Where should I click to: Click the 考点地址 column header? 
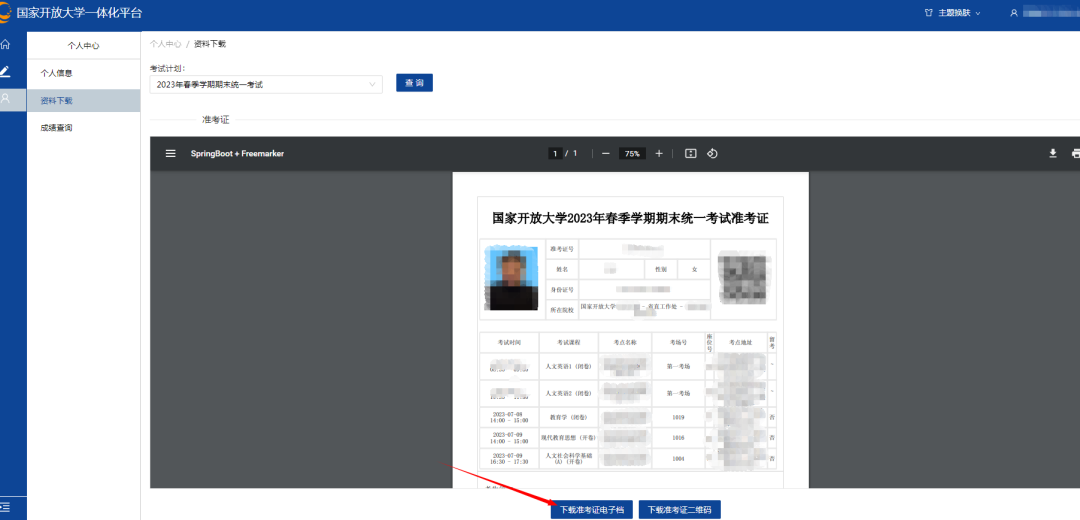pyautogui.click(x=740, y=342)
